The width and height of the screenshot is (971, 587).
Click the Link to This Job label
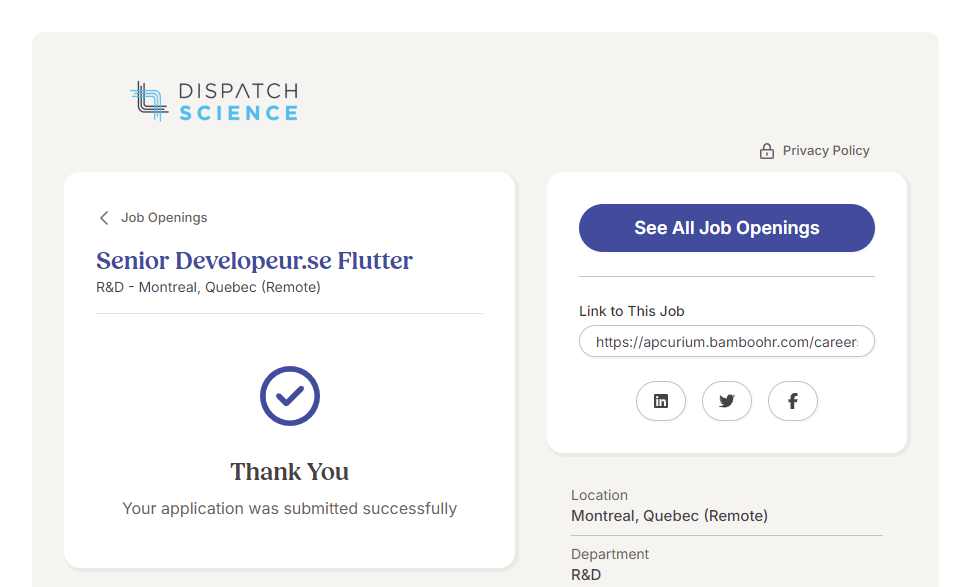[x=632, y=311]
